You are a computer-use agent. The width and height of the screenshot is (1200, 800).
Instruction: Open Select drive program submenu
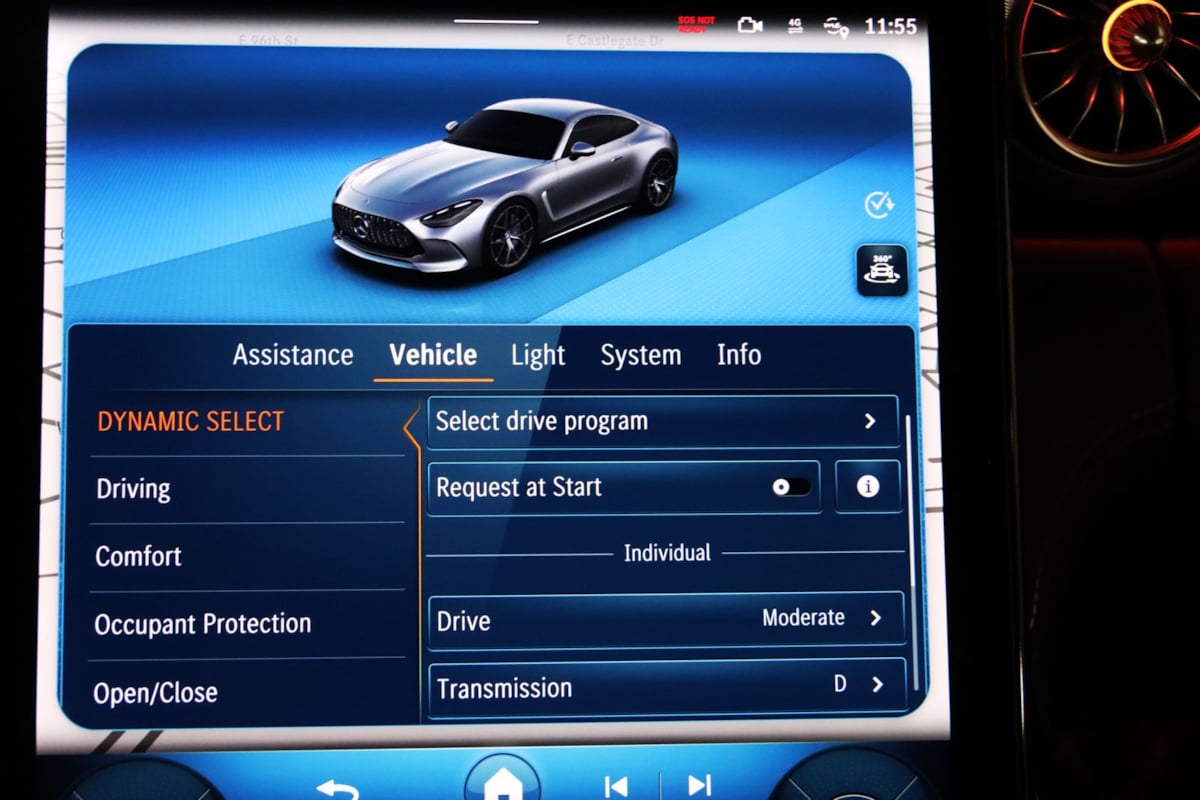(663, 421)
